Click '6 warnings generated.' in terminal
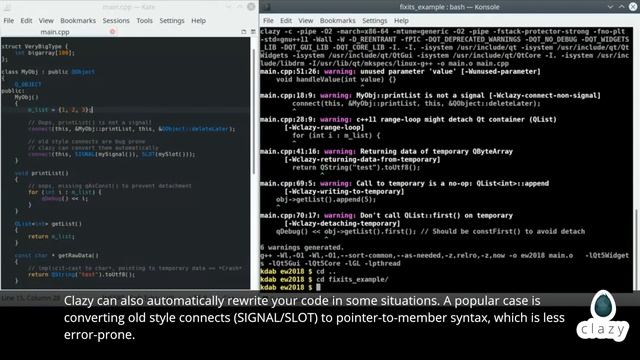640x360 pixels. point(302,247)
